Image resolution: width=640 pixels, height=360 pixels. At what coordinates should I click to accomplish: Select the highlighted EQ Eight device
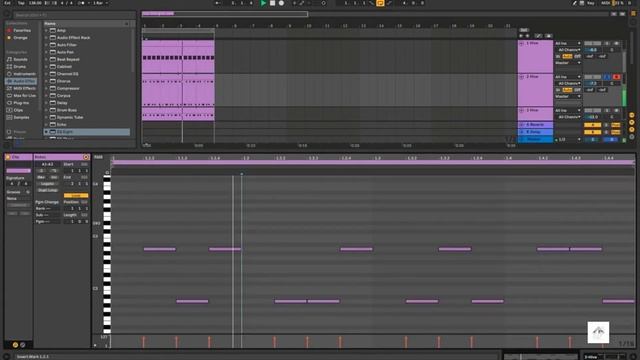[87, 132]
